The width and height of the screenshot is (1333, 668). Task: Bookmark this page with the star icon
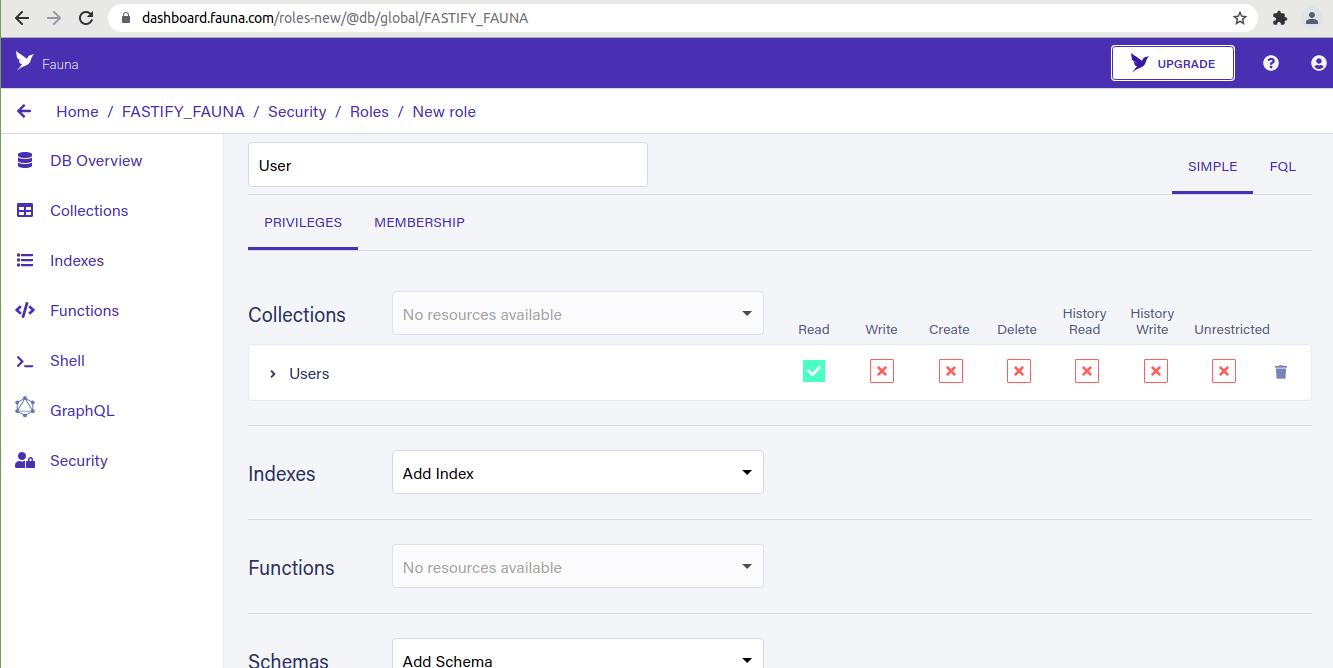(x=1240, y=18)
